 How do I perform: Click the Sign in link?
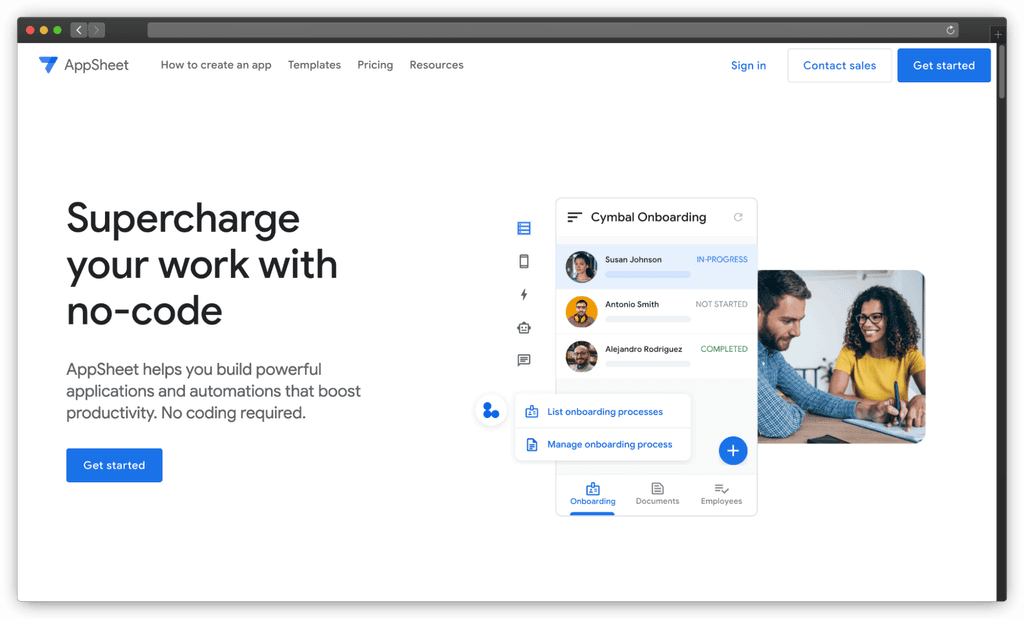pyautogui.click(x=748, y=65)
